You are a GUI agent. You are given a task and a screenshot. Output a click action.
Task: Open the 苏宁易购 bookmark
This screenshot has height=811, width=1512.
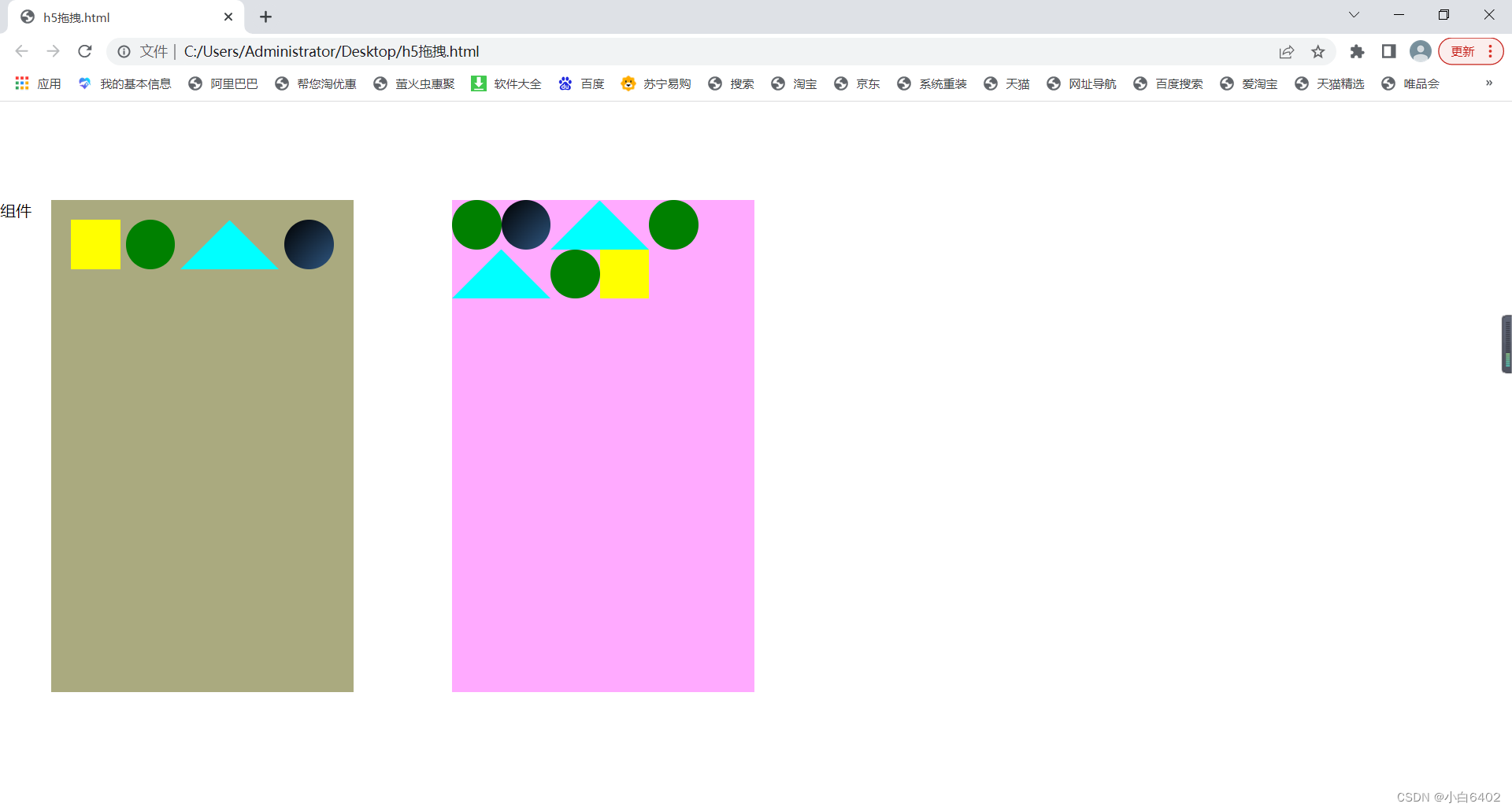[x=656, y=83]
